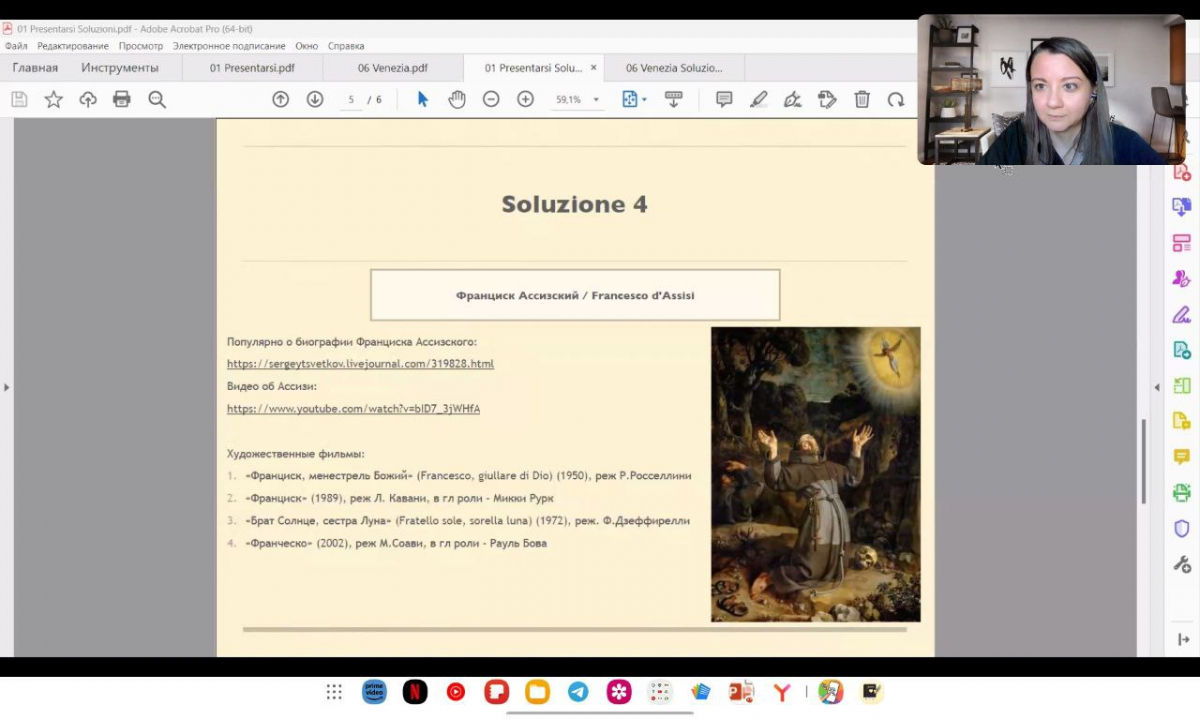Add file to starred with star icon
This screenshot has height=720, width=1200.
[53, 99]
